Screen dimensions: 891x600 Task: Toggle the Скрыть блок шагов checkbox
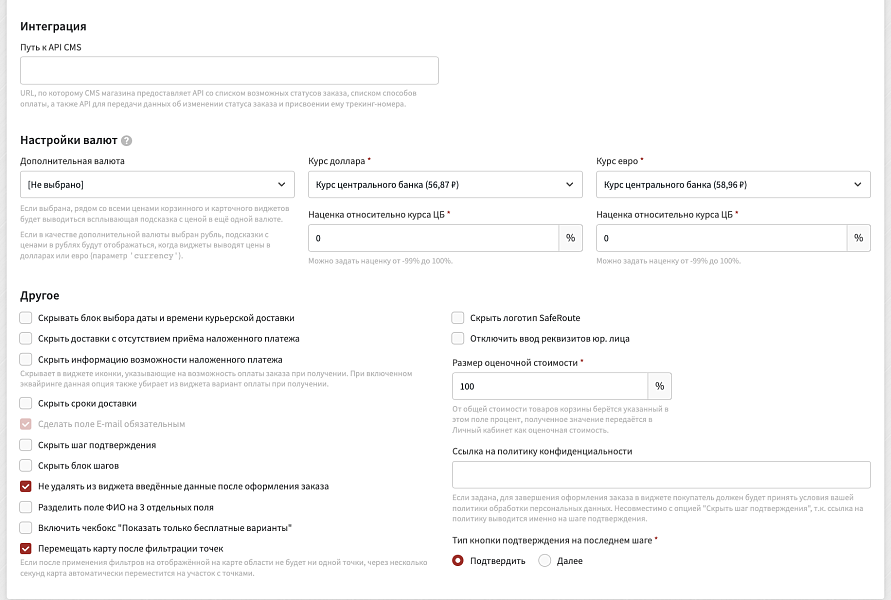25,466
